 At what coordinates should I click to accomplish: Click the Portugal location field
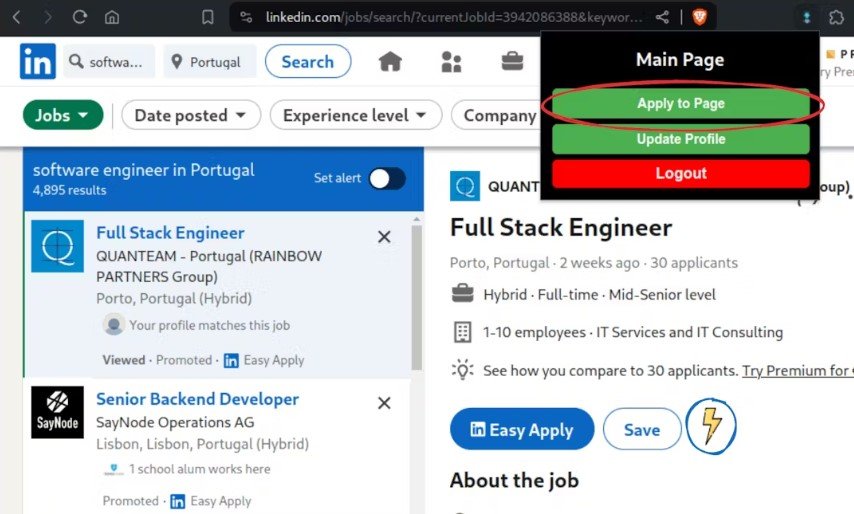pyautogui.click(x=210, y=62)
